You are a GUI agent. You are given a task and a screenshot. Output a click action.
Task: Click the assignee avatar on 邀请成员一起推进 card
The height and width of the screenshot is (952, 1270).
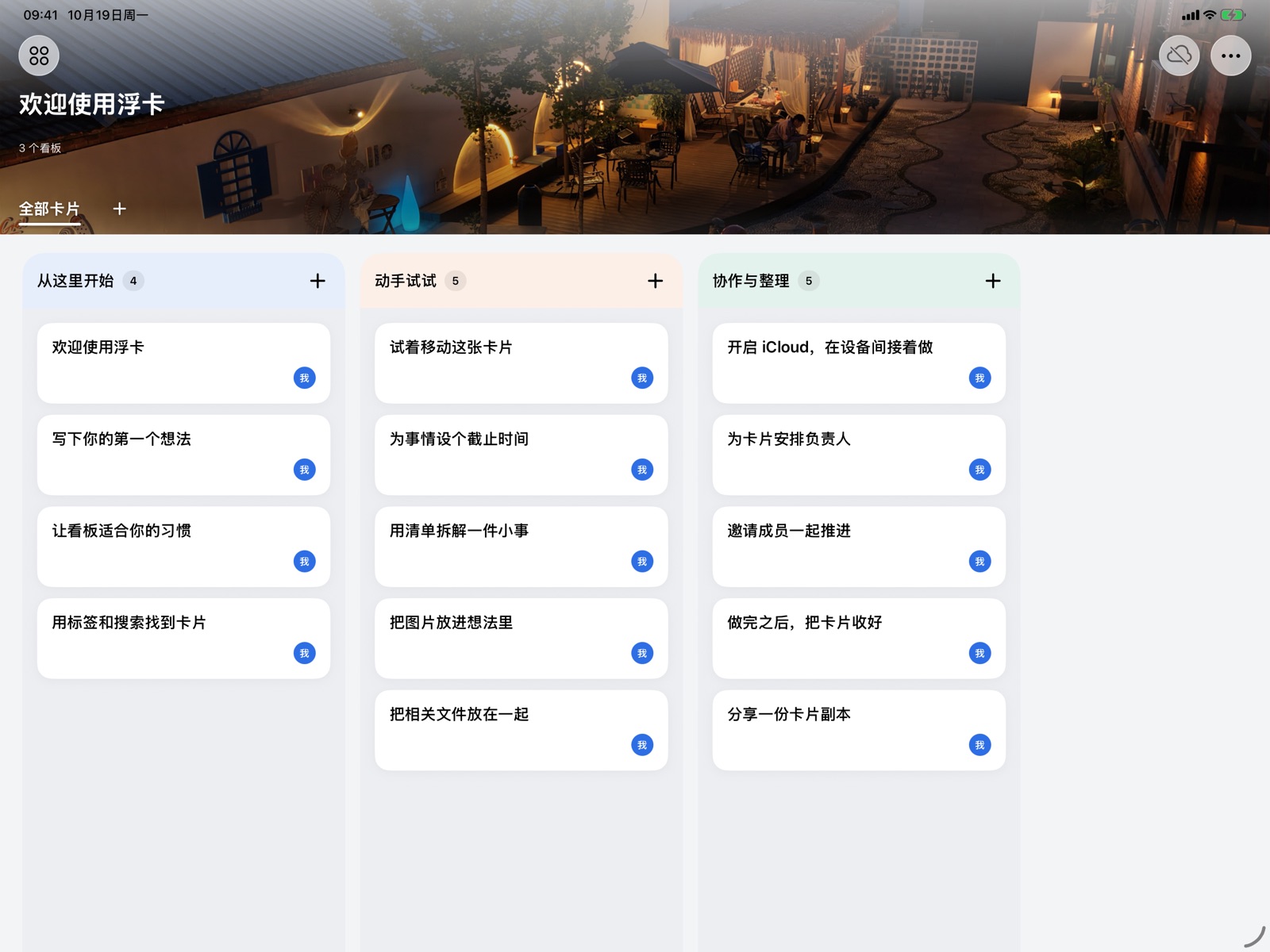point(979,562)
